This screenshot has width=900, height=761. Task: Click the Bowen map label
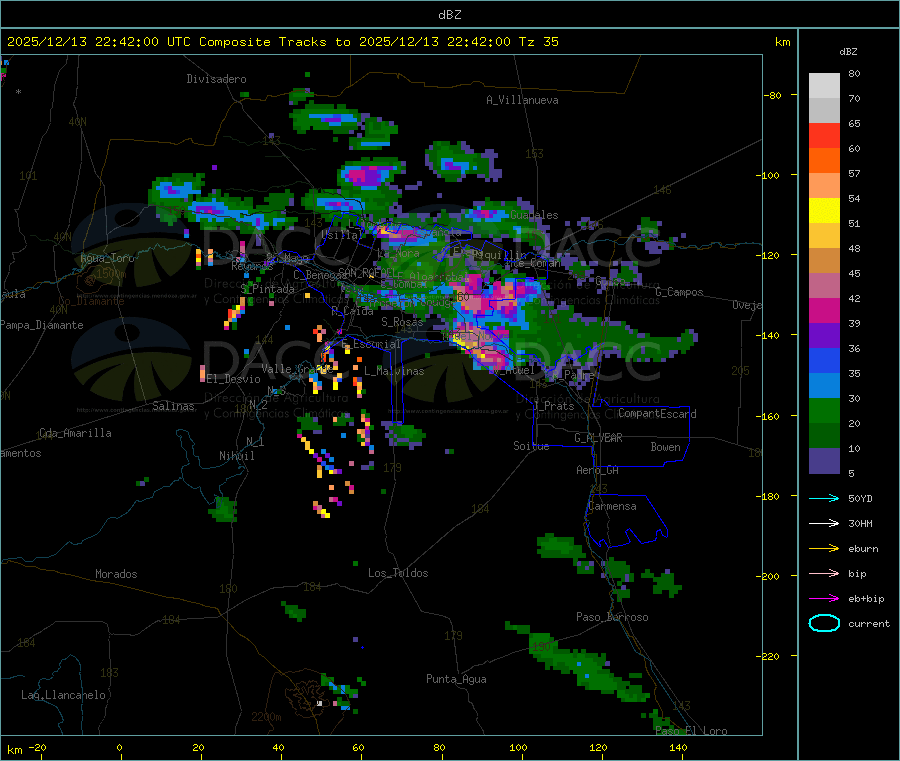coord(666,447)
